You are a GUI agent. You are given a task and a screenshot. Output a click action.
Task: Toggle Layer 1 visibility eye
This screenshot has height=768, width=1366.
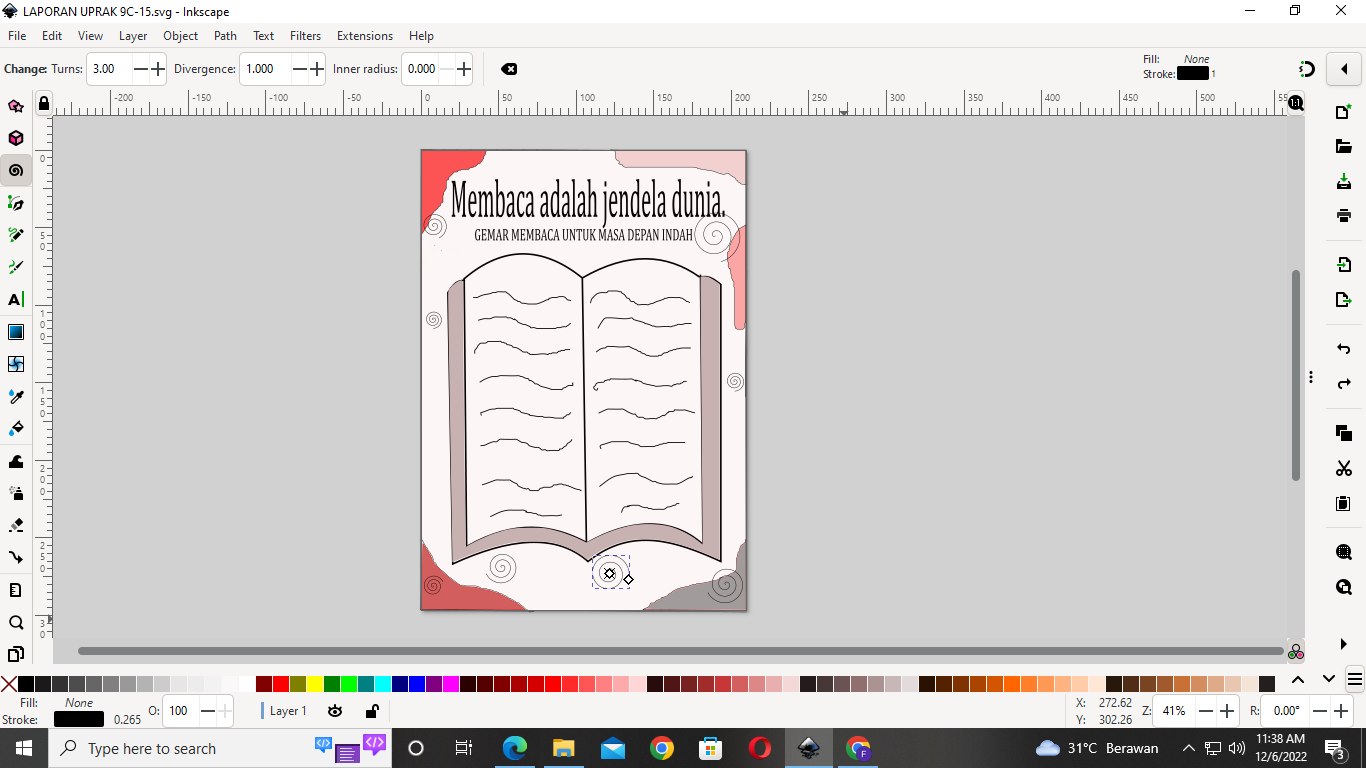[x=335, y=711]
